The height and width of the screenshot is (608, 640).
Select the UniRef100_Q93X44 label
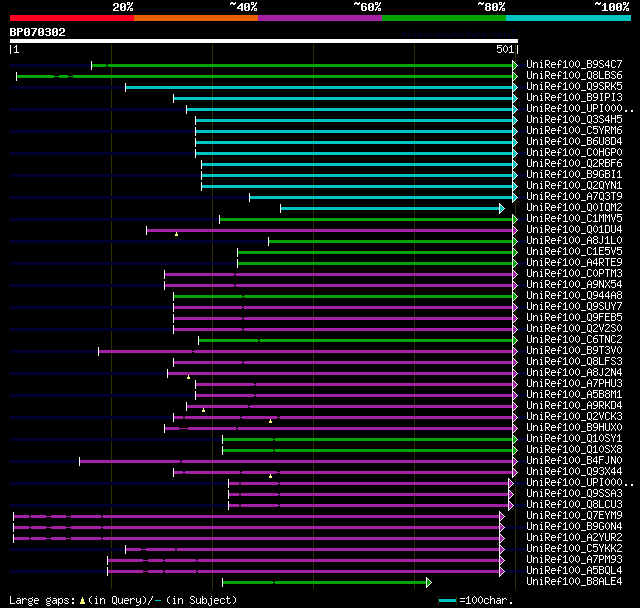pos(574,472)
